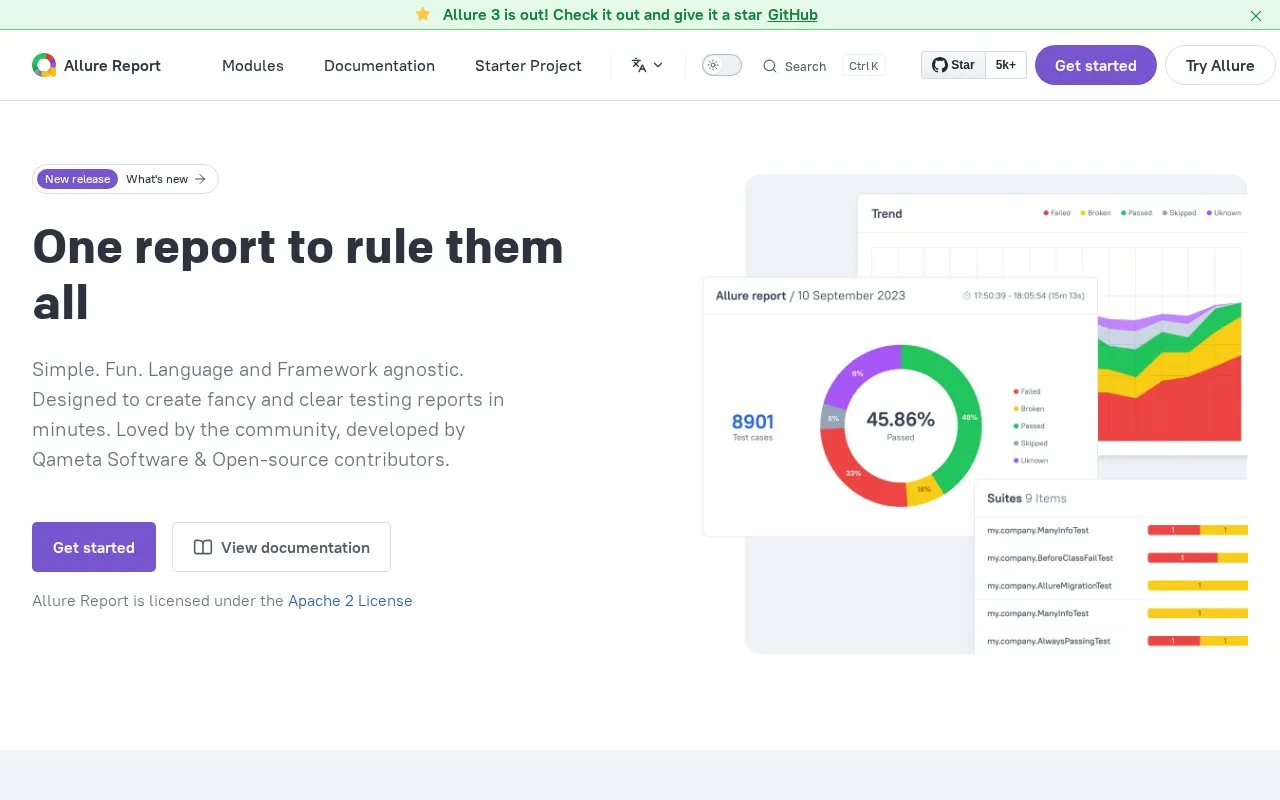This screenshot has width=1280, height=800.
Task: Dismiss the Allure 3 announcement banner
Action: pyautogui.click(x=1256, y=15)
